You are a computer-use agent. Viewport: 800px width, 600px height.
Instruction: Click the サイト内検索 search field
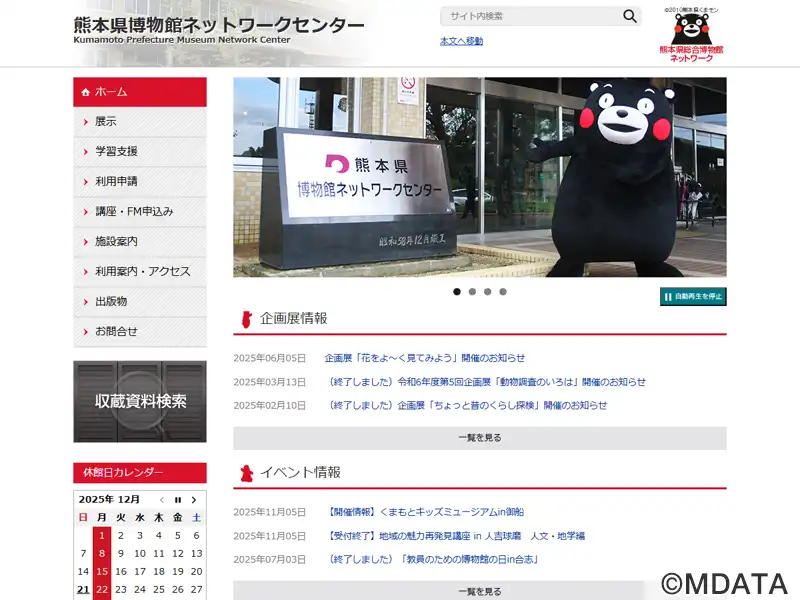coord(530,16)
